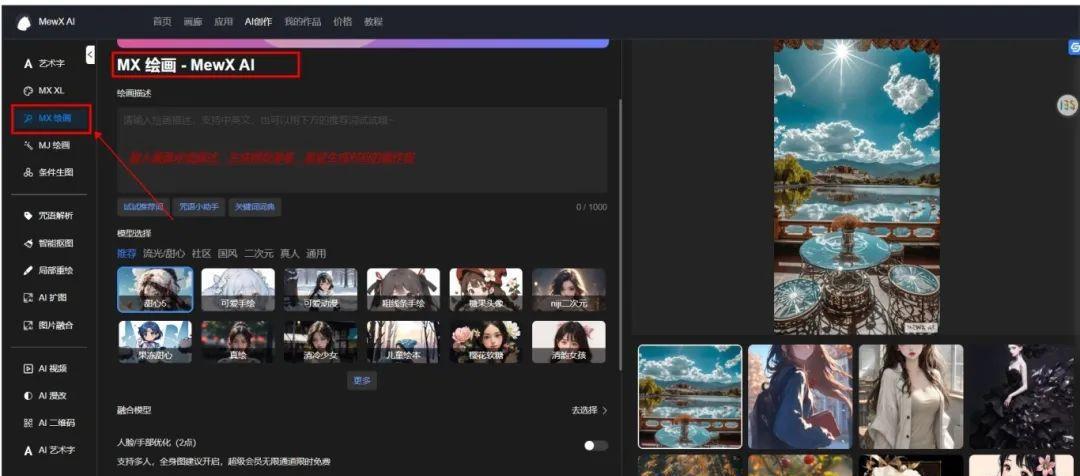Viewport: 1080px width, 476px height.
Task: Select the MJ 绘画 wand icon
Action: [x=28, y=146]
